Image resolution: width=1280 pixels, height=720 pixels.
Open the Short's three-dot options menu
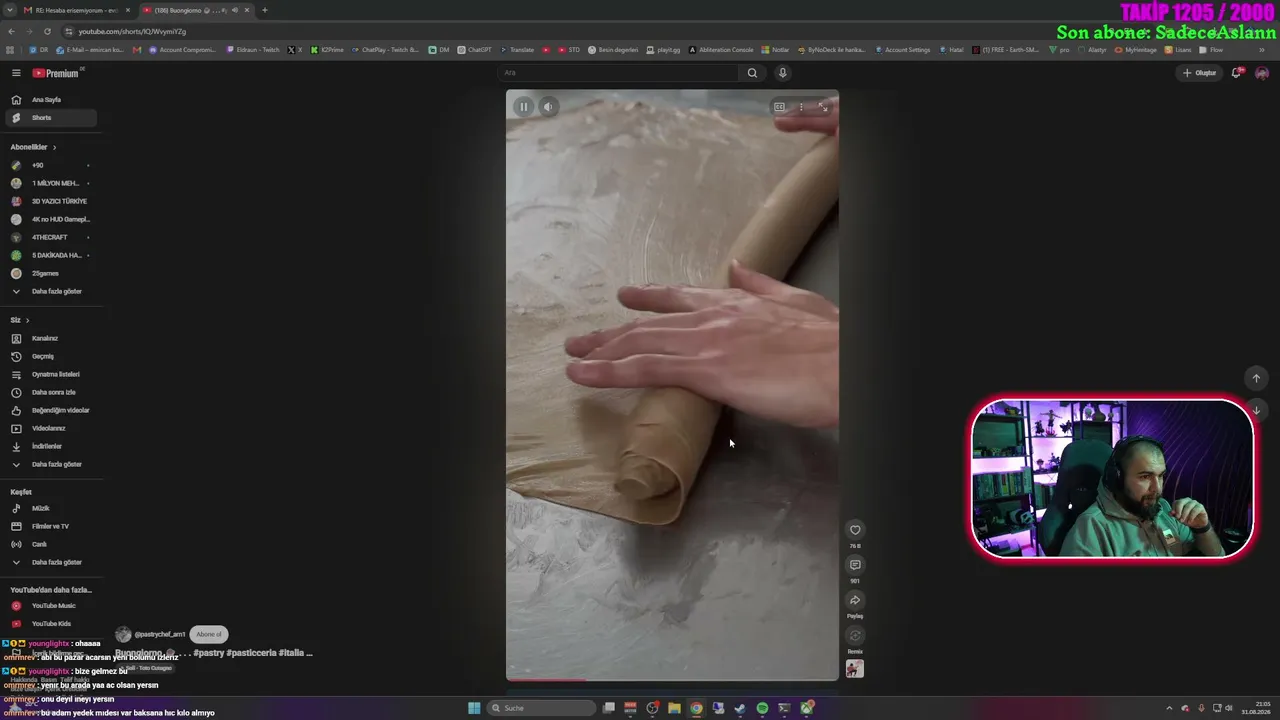coord(801,107)
